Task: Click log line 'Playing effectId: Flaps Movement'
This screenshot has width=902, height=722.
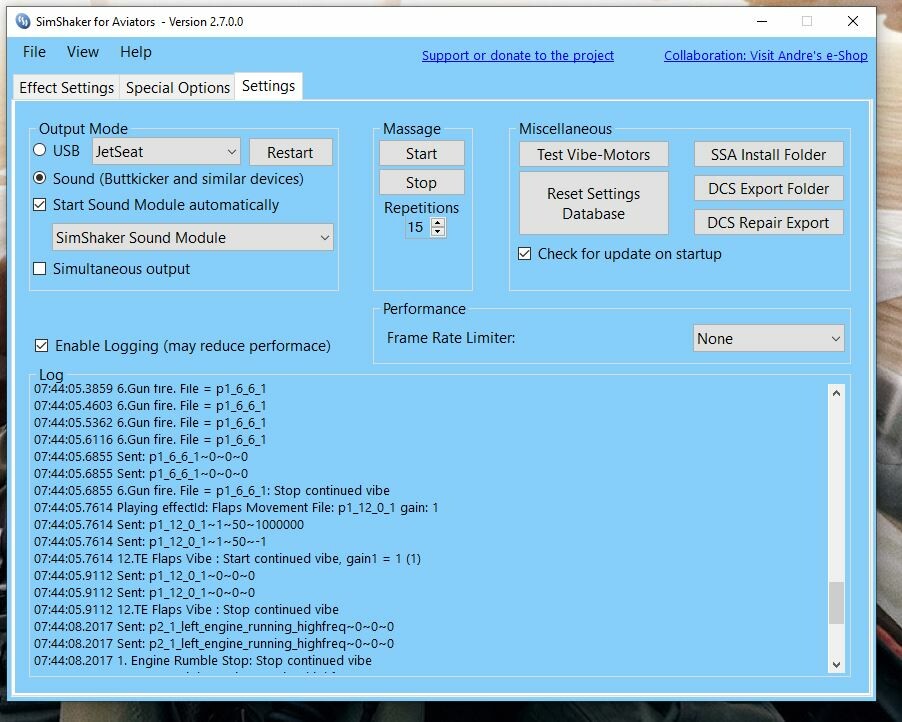Action: pos(236,507)
